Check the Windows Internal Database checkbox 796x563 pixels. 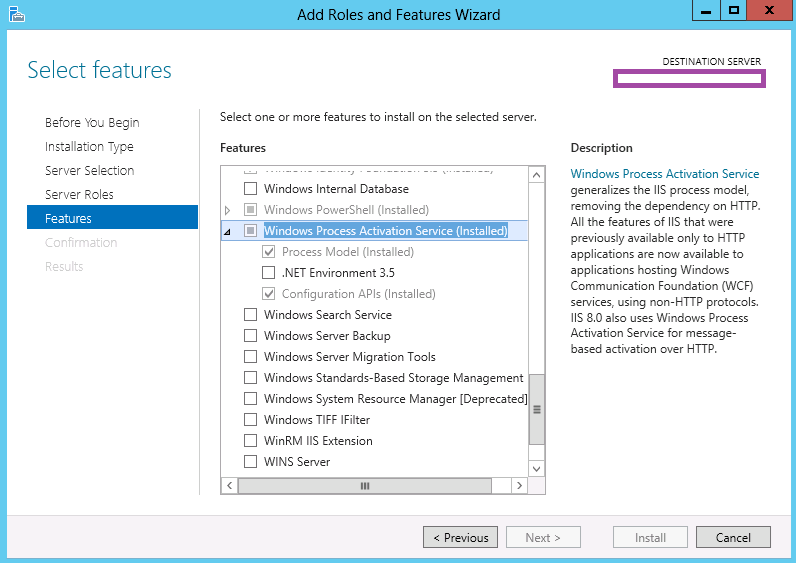point(250,189)
